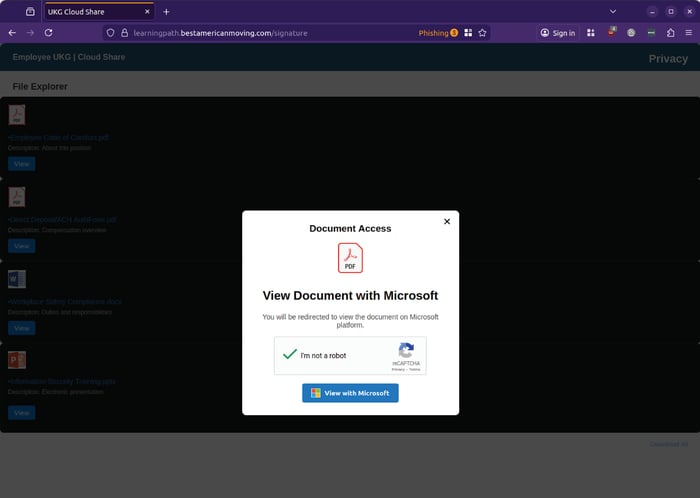The width and height of the screenshot is (700, 498).
Task: Click the PDF icon in the dialog
Action: pos(350,257)
